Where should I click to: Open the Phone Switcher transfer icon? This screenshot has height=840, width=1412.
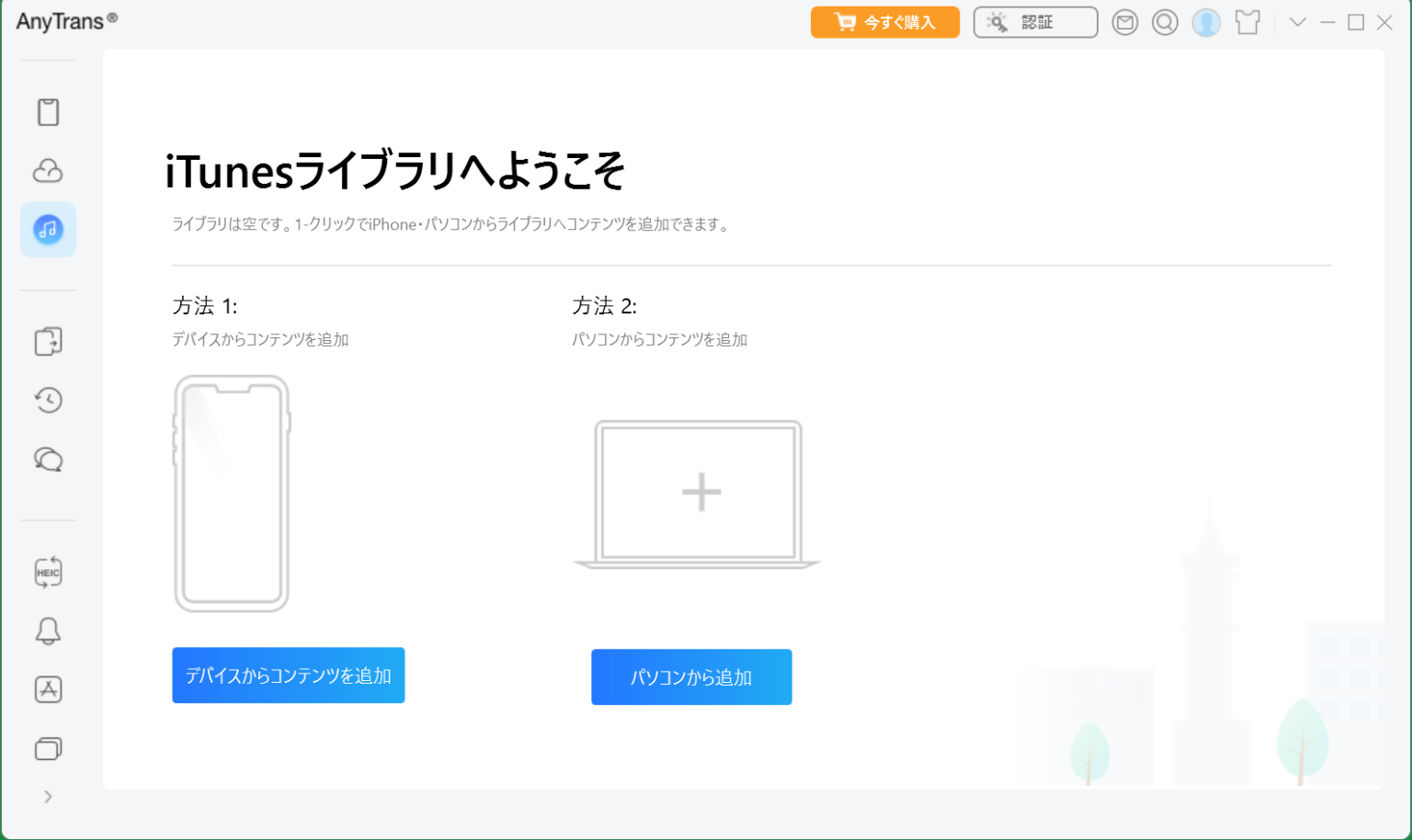(48, 341)
